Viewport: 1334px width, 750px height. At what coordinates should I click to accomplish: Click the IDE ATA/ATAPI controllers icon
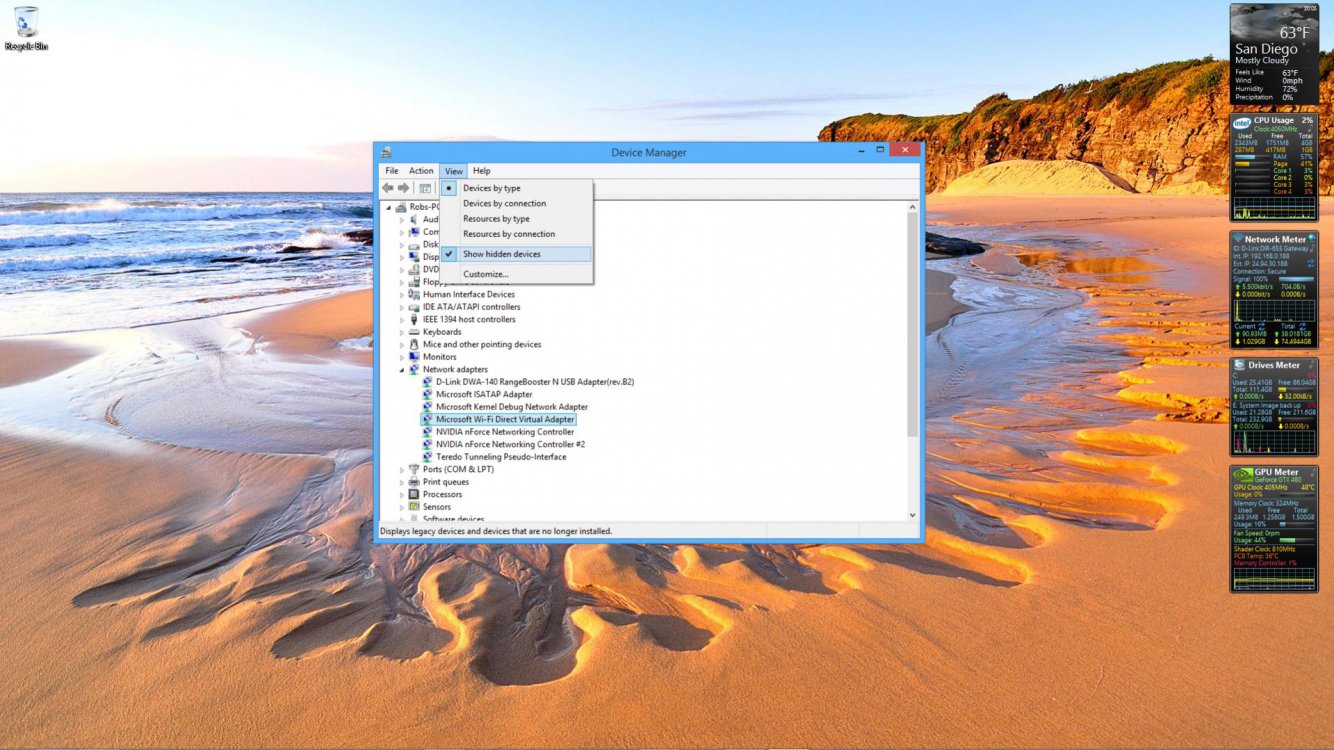point(414,307)
